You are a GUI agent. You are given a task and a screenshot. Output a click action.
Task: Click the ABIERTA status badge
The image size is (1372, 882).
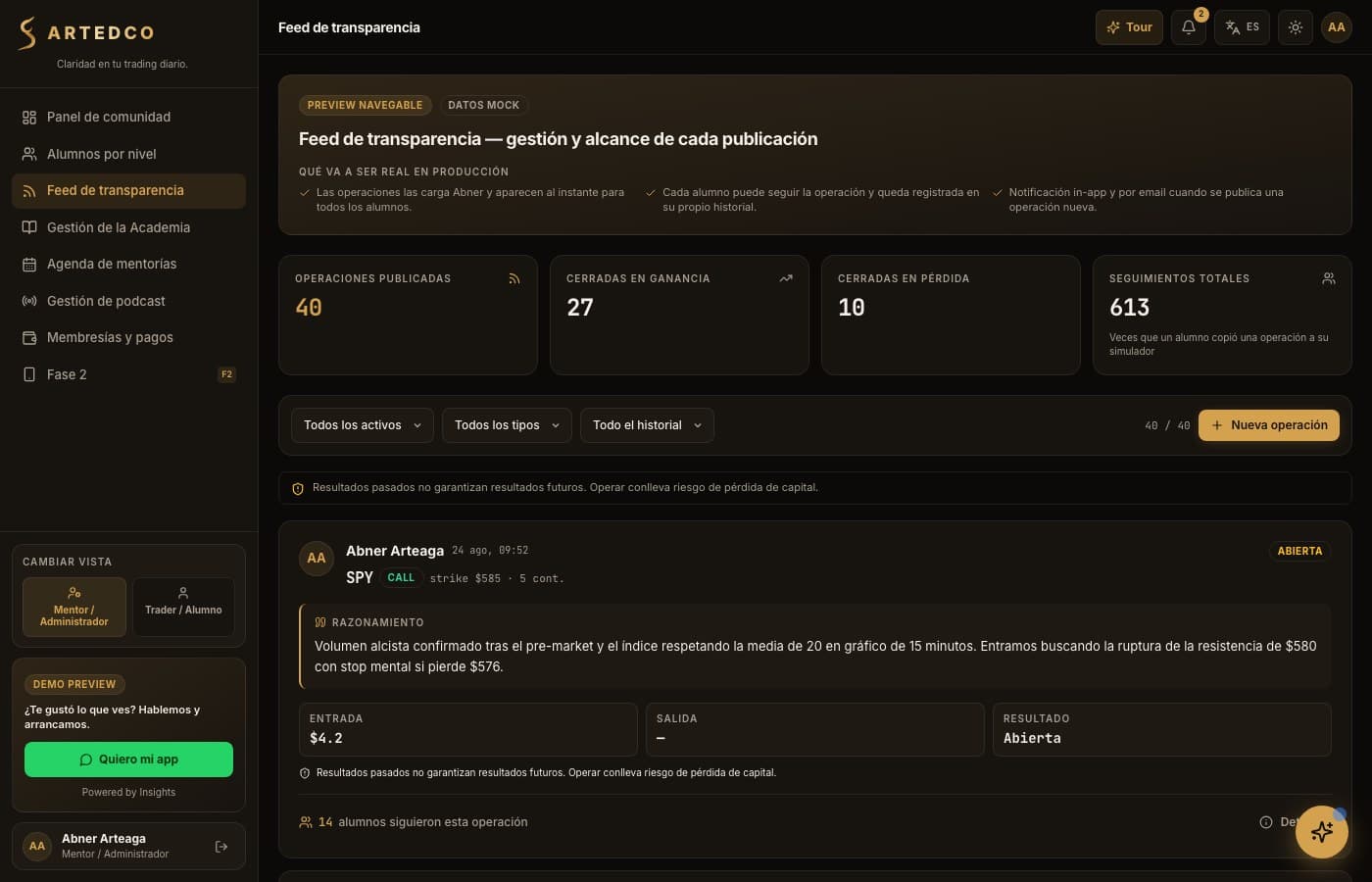click(x=1299, y=552)
